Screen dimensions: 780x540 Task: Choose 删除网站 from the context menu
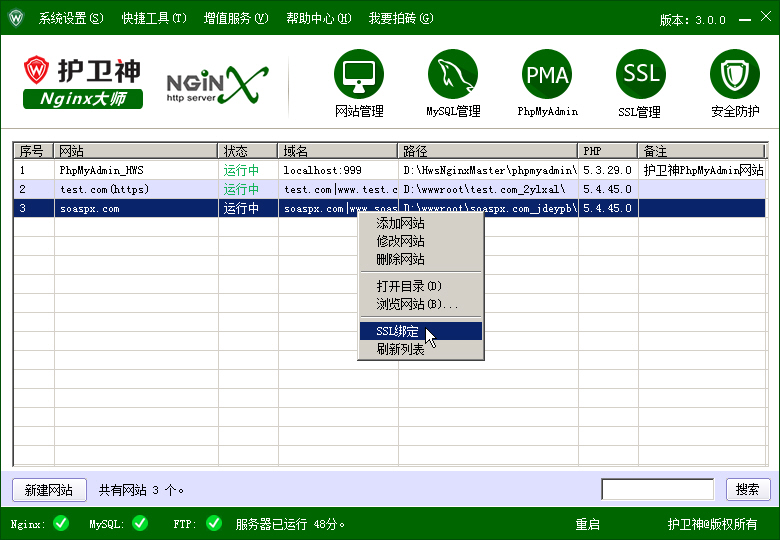click(400, 259)
